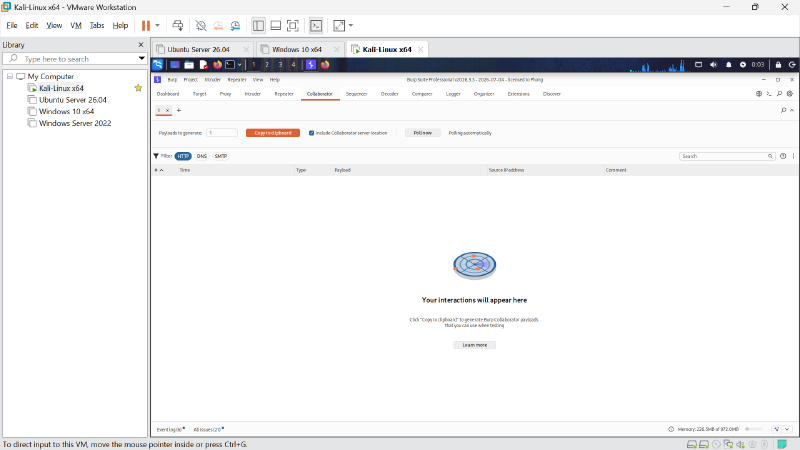Click the Send Ctrl+Alt+Del toolbar icon
This screenshot has height=450, width=800.
(x=178, y=26)
